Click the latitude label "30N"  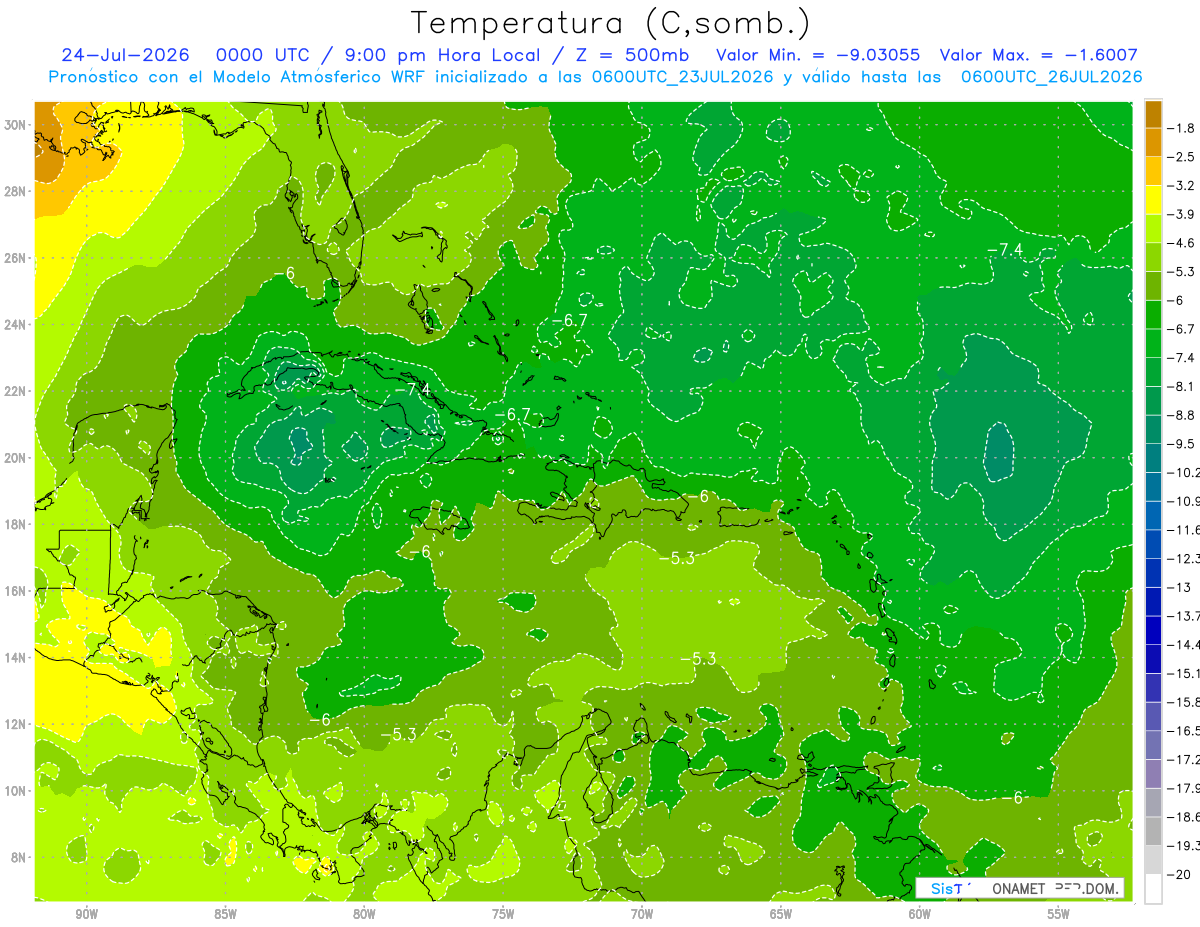coord(17,125)
